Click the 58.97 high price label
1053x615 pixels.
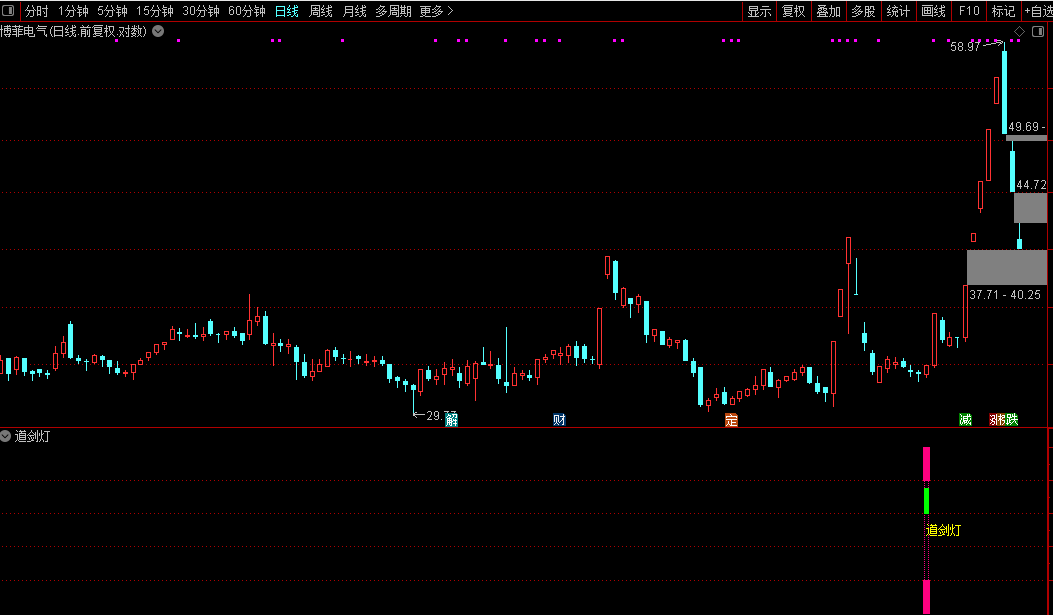(x=965, y=47)
